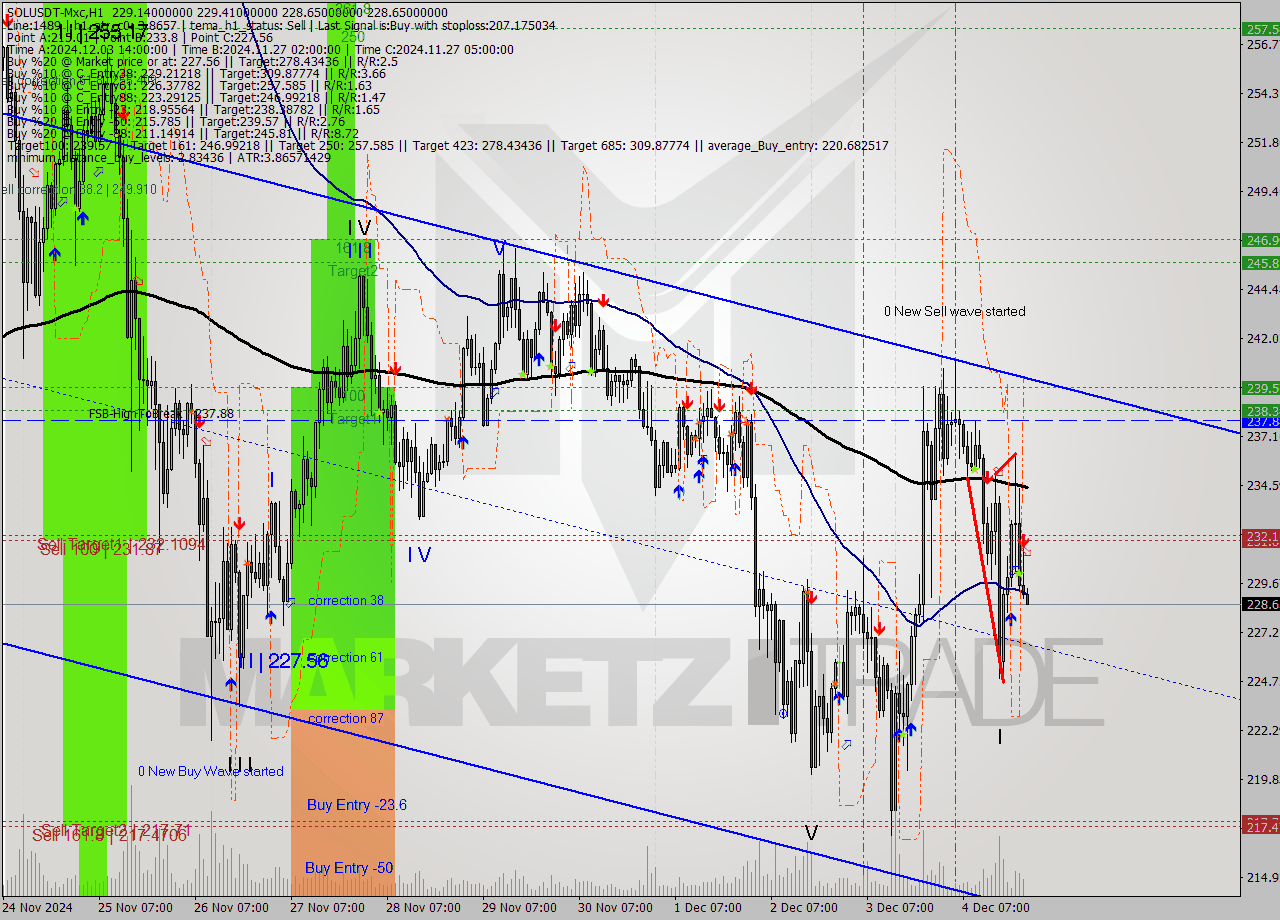
Task: Select the 'Buy Entry -23.6' label
Action: click(x=356, y=805)
